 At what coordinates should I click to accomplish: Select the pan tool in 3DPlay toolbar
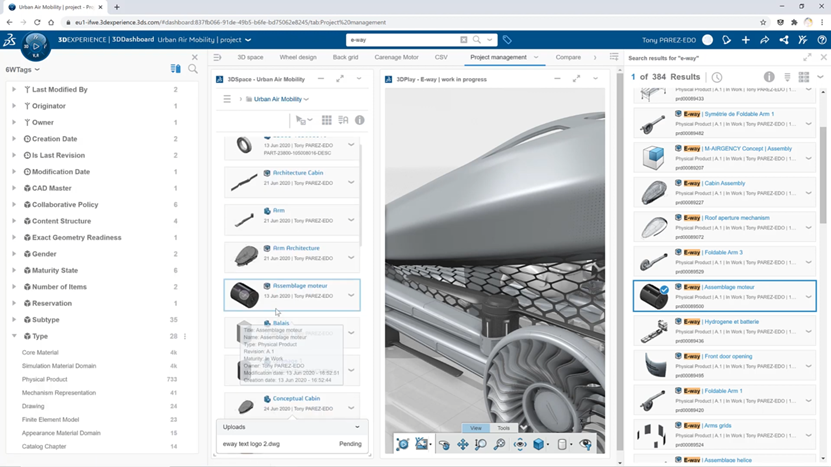[463, 444]
